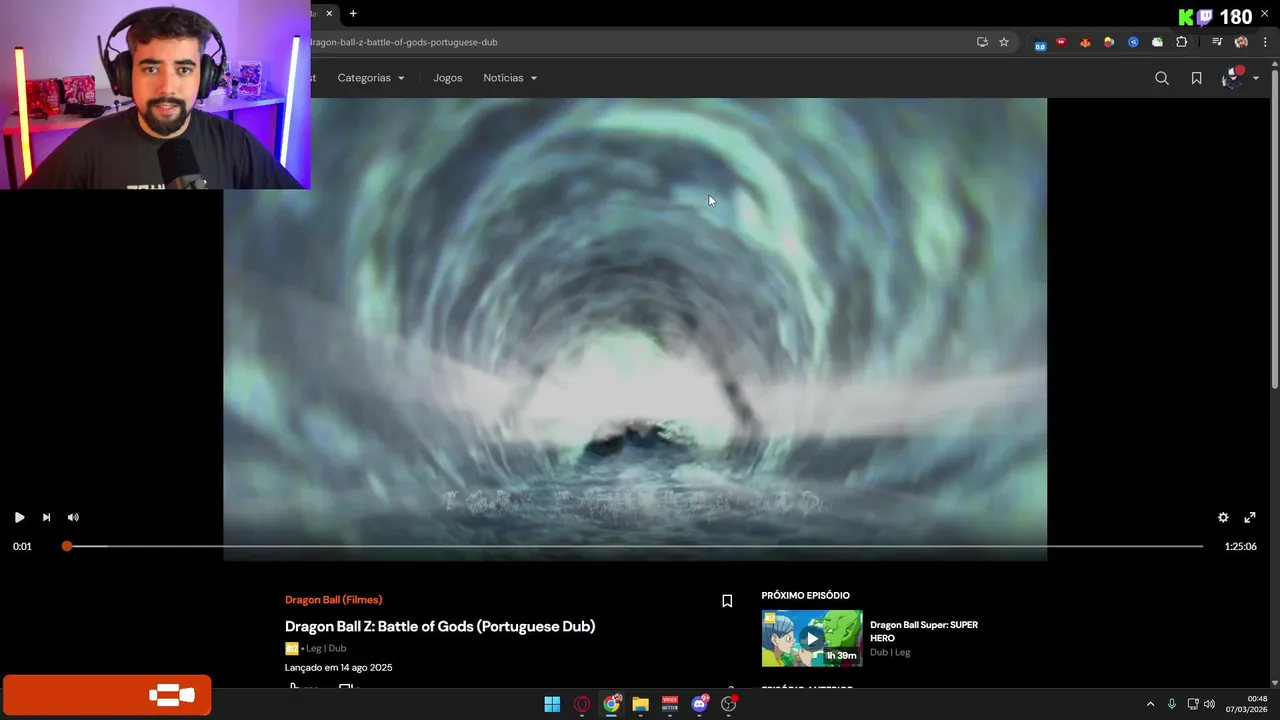Open the Windows Start menu

pyautogui.click(x=552, y=704)
